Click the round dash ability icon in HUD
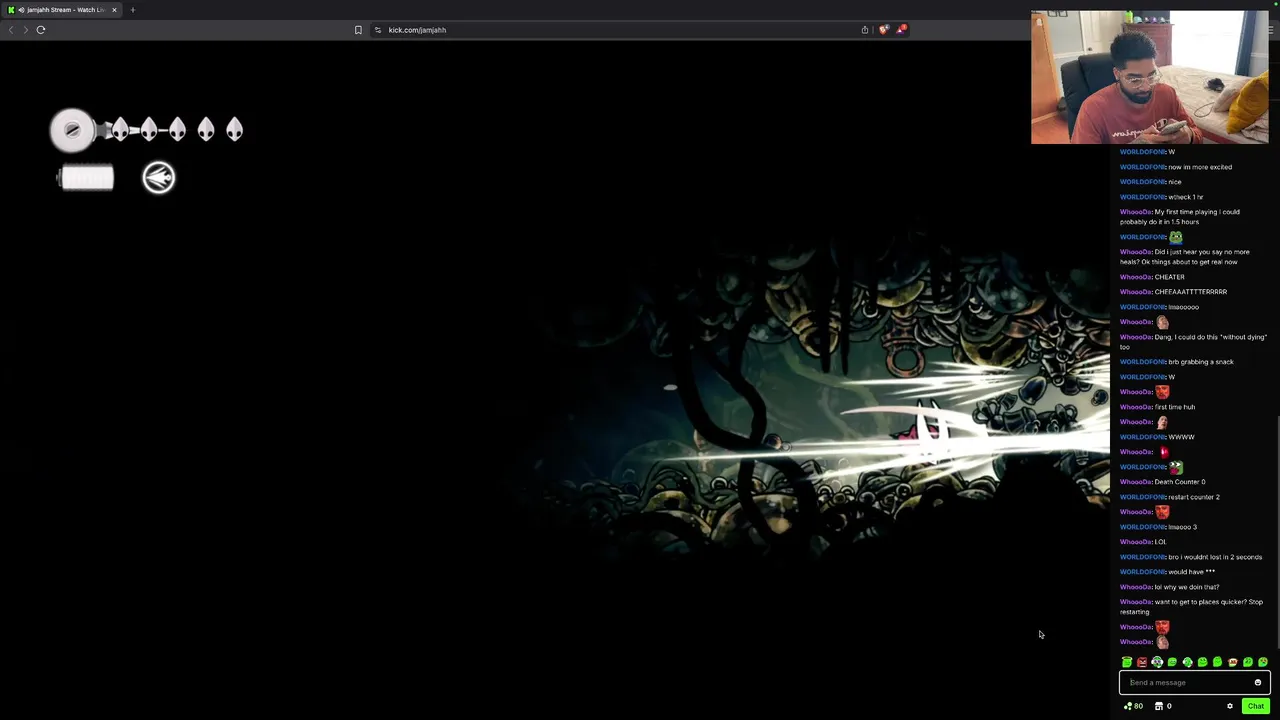This screenshot has height=720, width=1280. pos(159,178)
